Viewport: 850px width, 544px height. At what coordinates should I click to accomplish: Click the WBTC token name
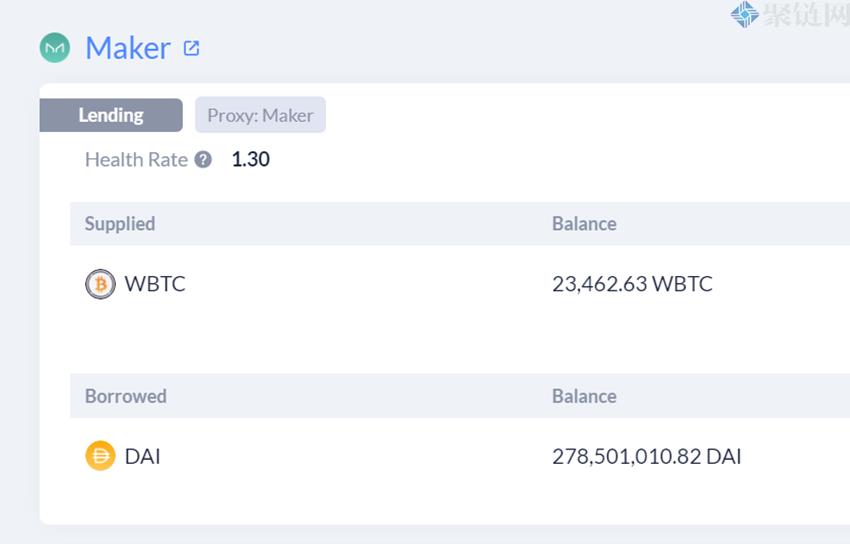(155, 284)
